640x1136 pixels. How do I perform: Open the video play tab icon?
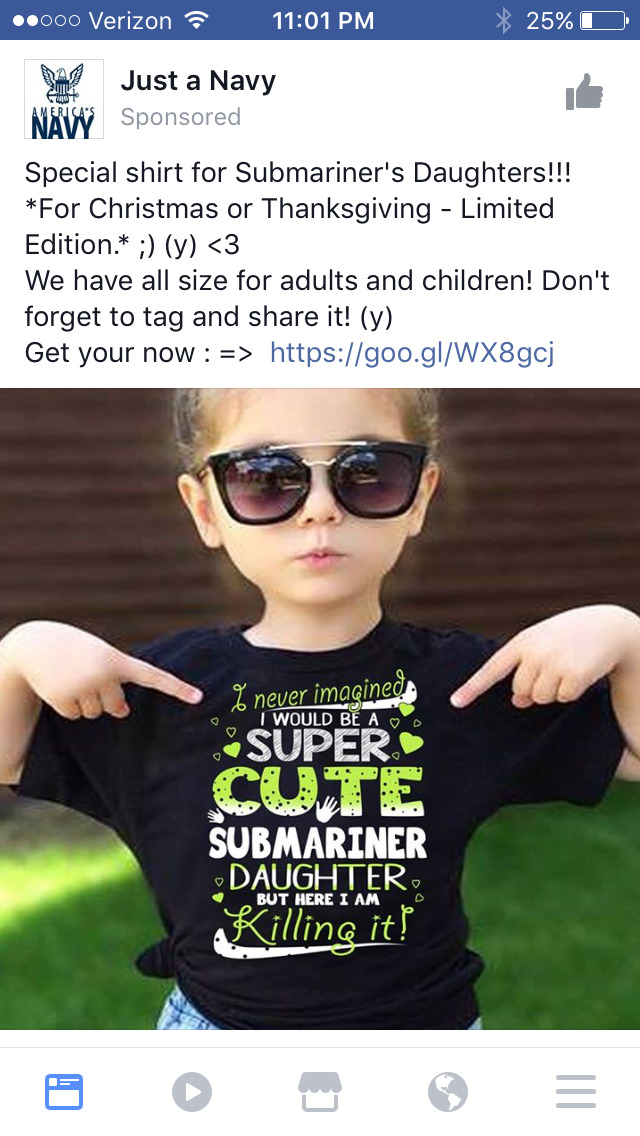click(192, 1092)
